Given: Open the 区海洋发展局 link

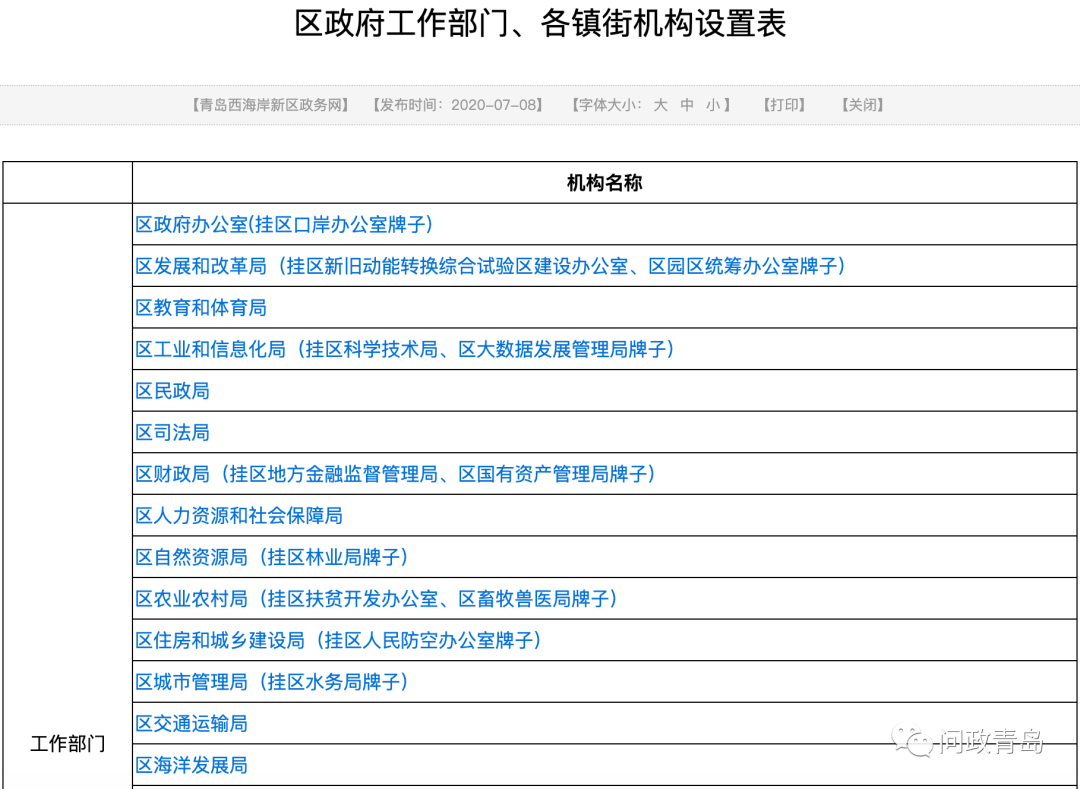Looking at the screenshot, I should (191, 765).
